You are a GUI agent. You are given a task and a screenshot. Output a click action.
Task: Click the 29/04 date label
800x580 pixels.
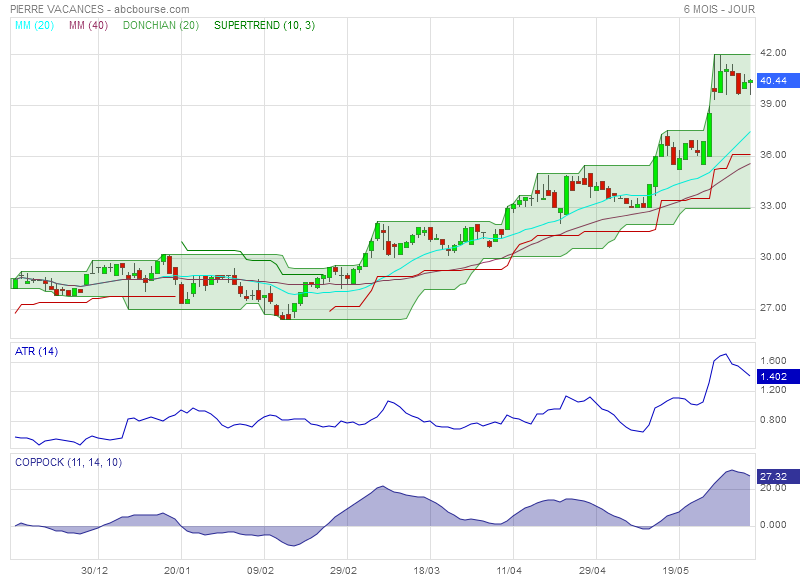[592, 570]
